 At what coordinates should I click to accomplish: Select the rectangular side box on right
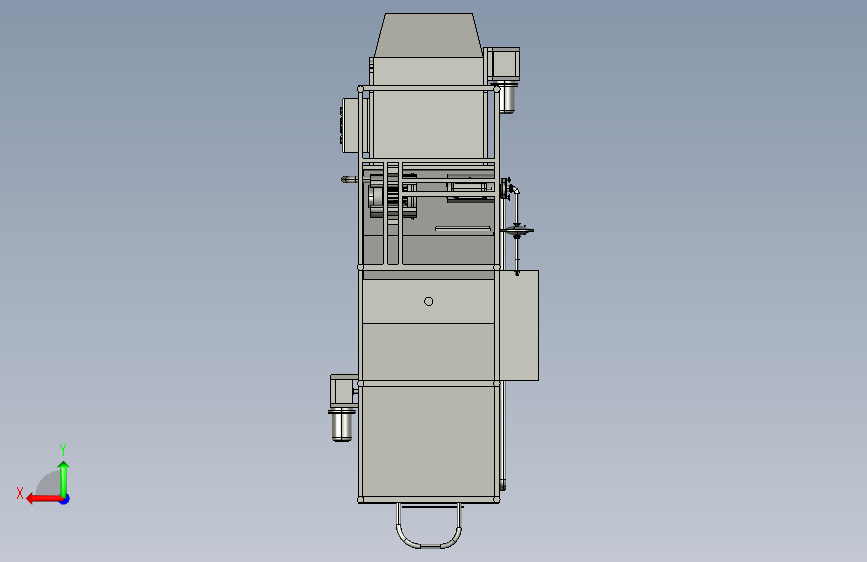click(x=519, y=325)
